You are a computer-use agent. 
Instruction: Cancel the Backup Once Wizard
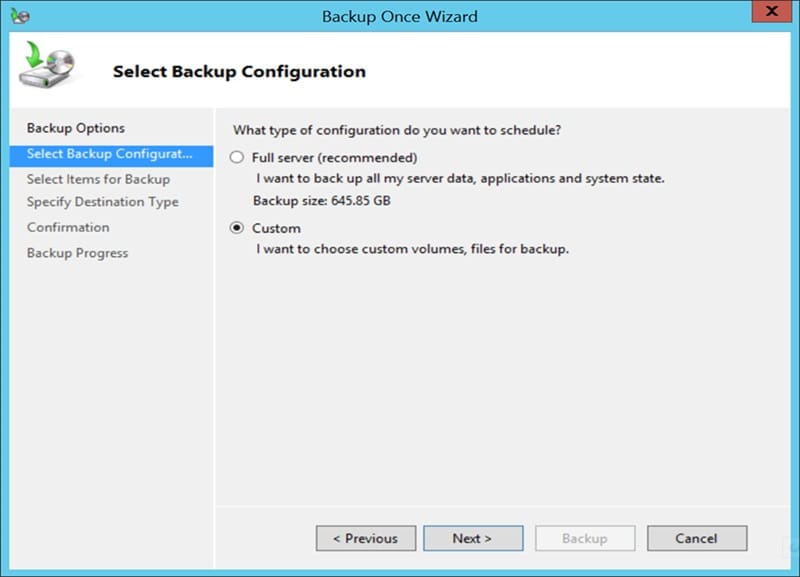pos(697,538)
